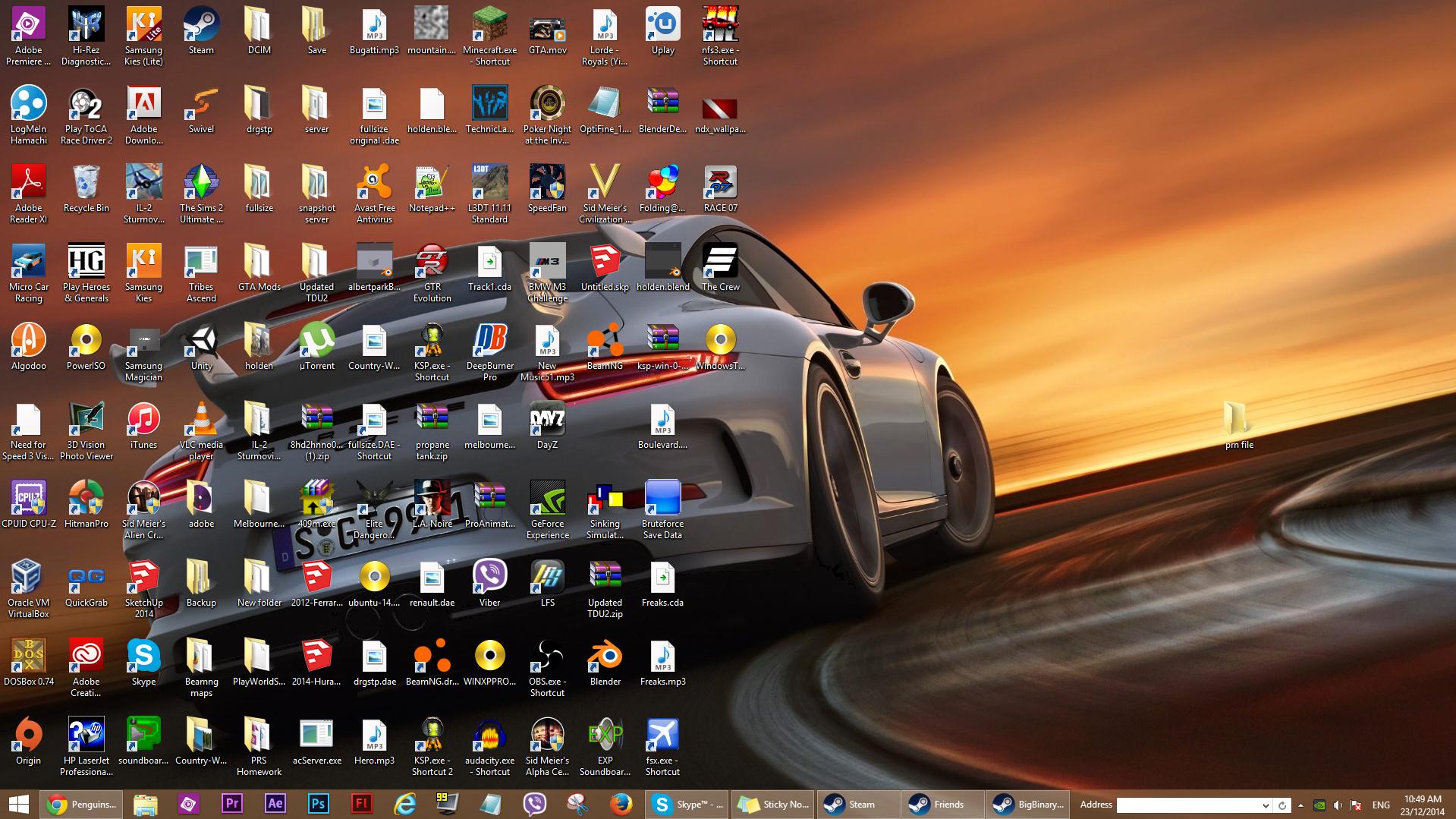This screenshot has height=819, width=1456.
Task: Launch Photoshop from taskbar
Action: [x=318, y=804]
